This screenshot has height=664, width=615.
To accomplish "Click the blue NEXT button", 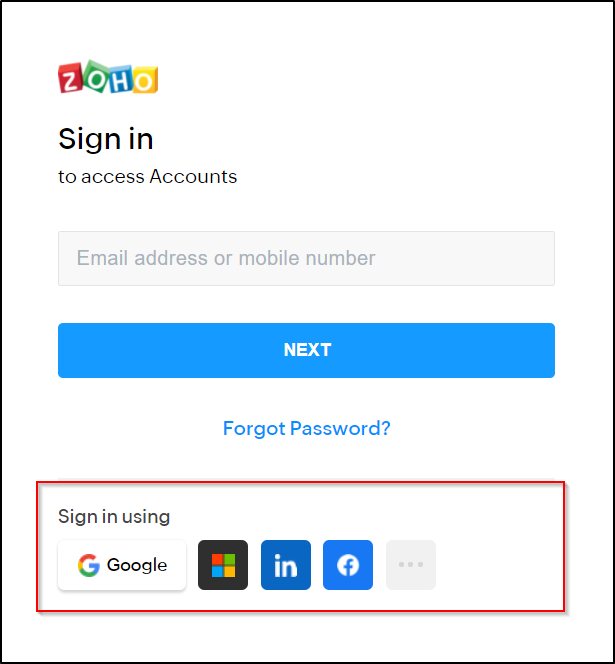I will coord(306,350).
